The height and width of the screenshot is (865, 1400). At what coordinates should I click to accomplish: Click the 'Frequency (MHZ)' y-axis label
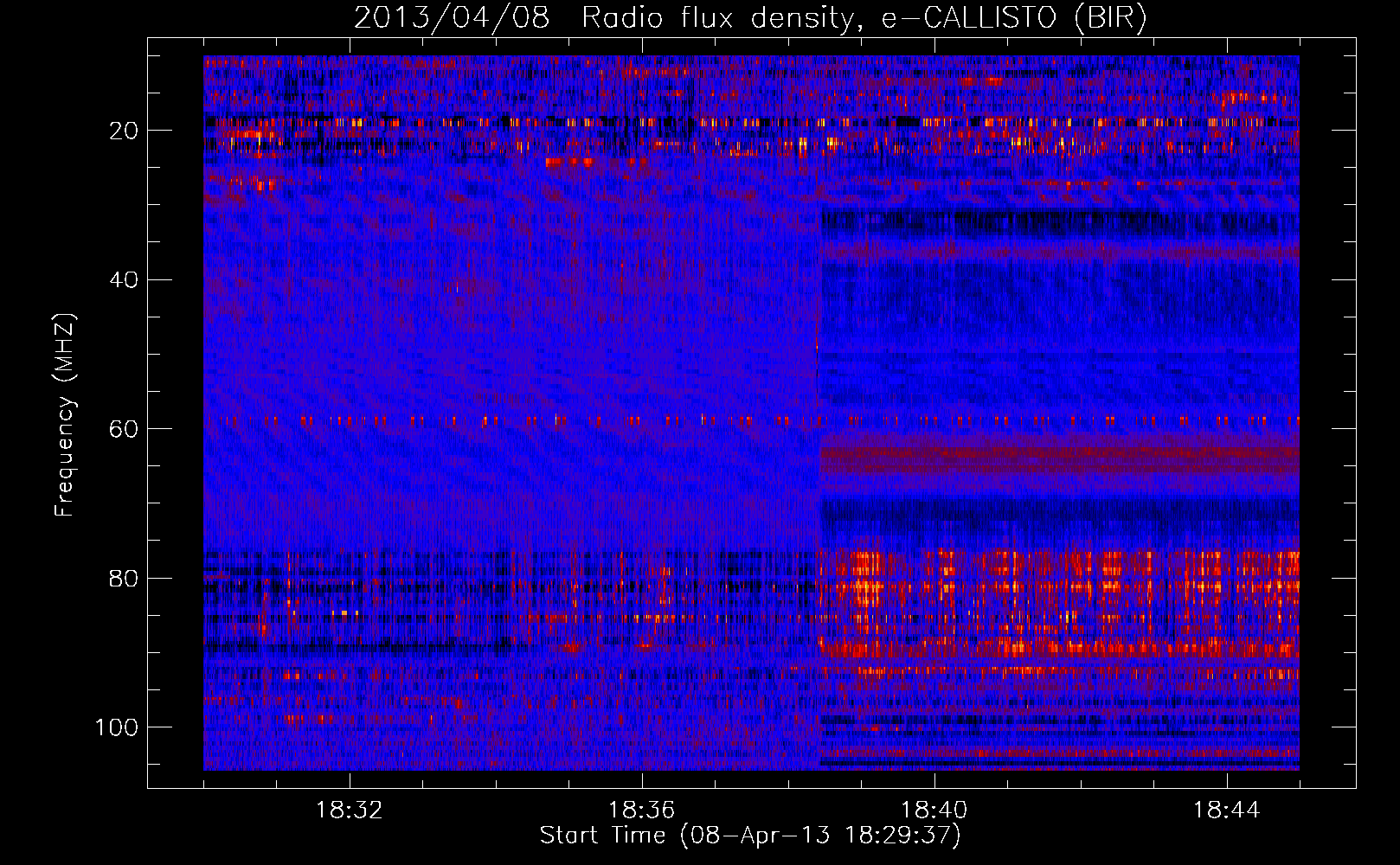click(64, 415)
